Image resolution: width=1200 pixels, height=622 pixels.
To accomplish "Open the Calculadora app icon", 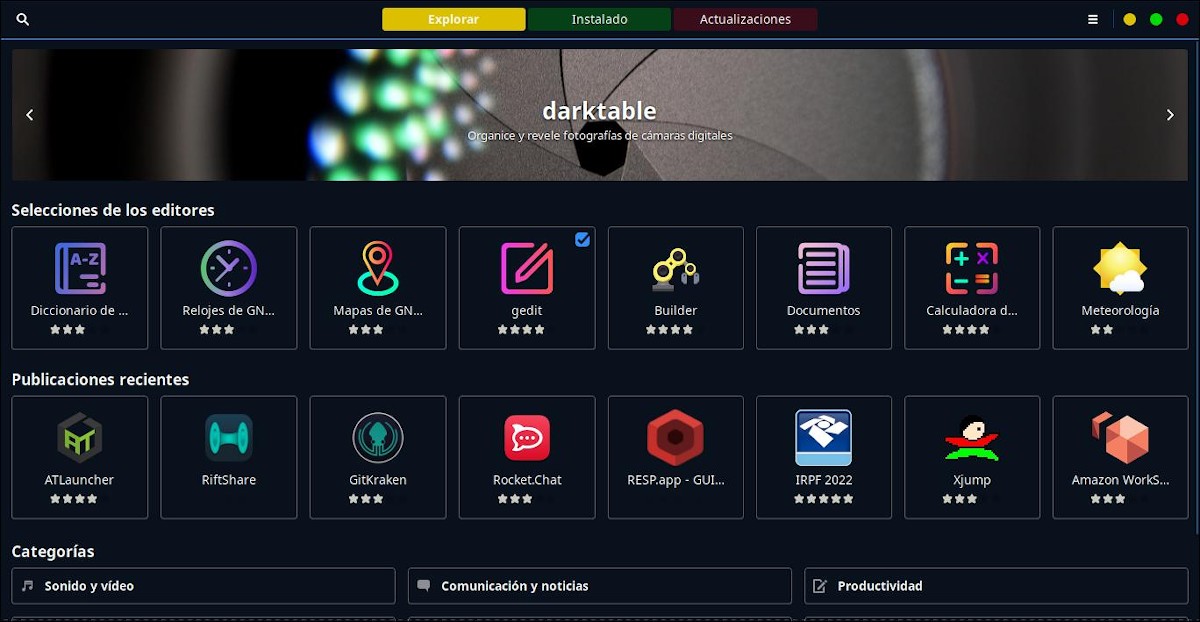I will coord(972,268).
